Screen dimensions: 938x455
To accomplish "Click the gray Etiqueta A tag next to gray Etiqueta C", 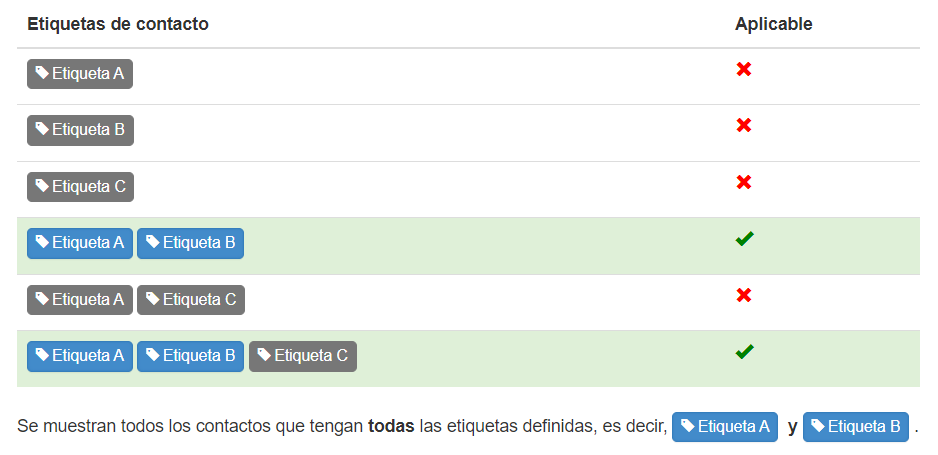I will [80, 300].
